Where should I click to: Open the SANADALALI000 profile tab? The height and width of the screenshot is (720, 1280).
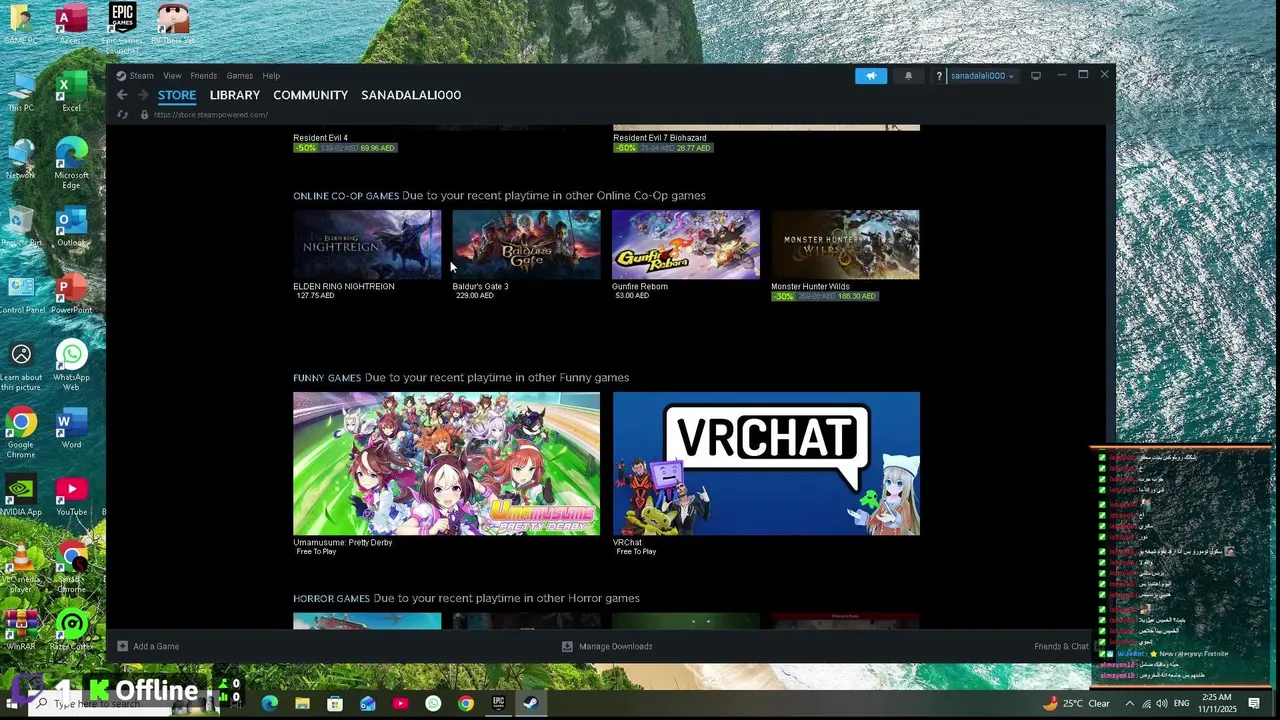[x=411, y=95]
